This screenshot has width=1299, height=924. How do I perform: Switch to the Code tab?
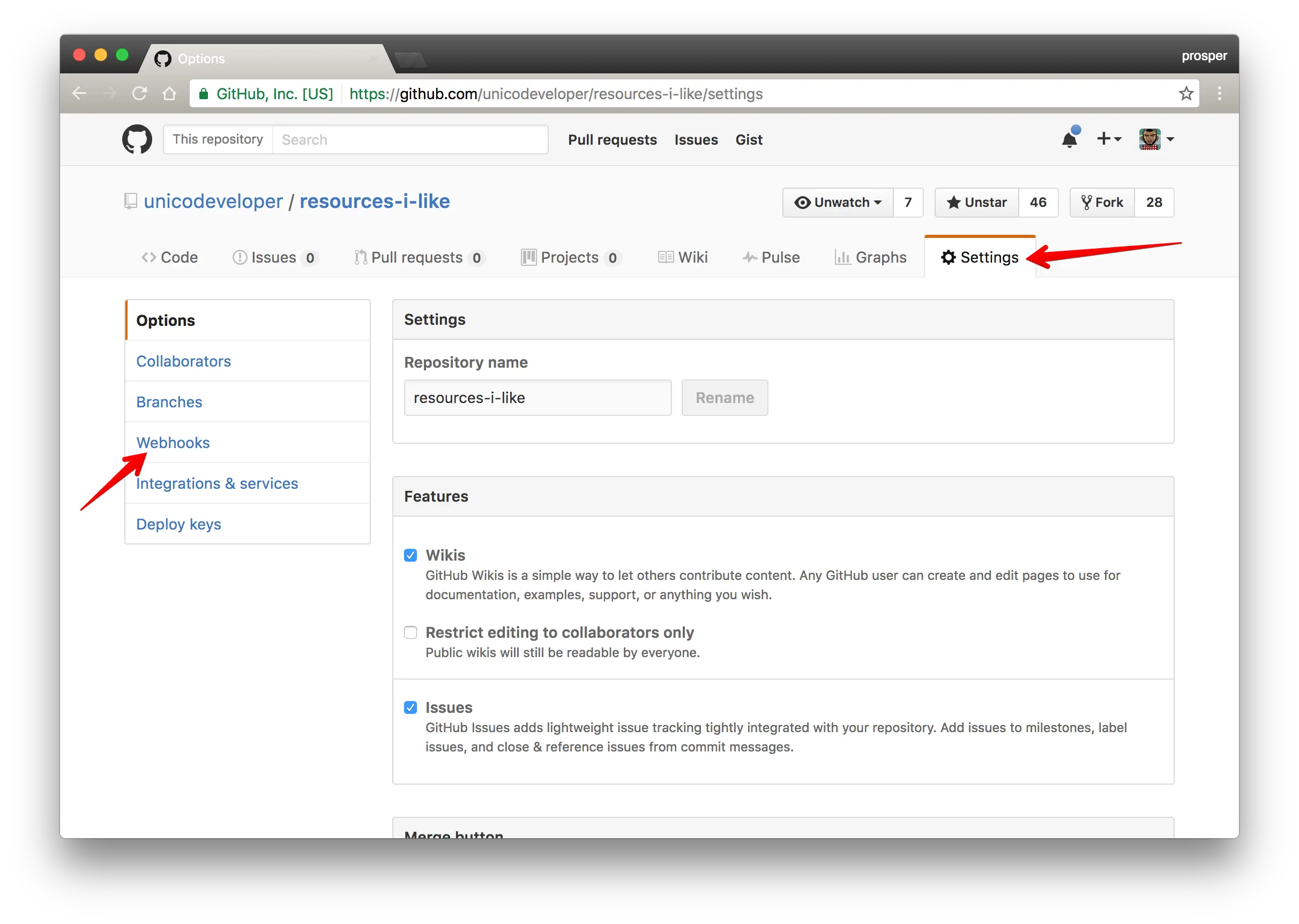coord(169,258)
